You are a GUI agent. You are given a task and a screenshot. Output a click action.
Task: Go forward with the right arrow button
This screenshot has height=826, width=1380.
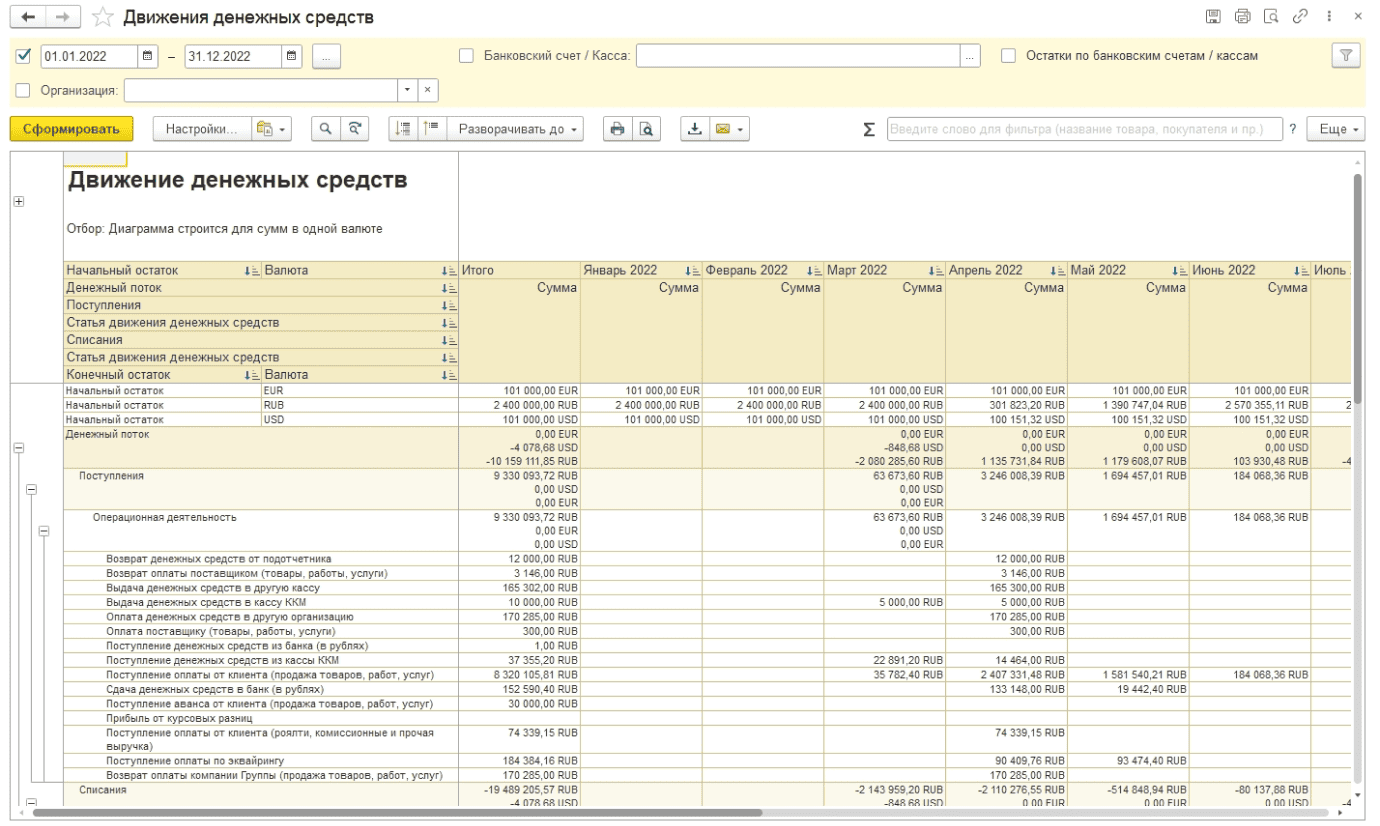coord(62,17)
